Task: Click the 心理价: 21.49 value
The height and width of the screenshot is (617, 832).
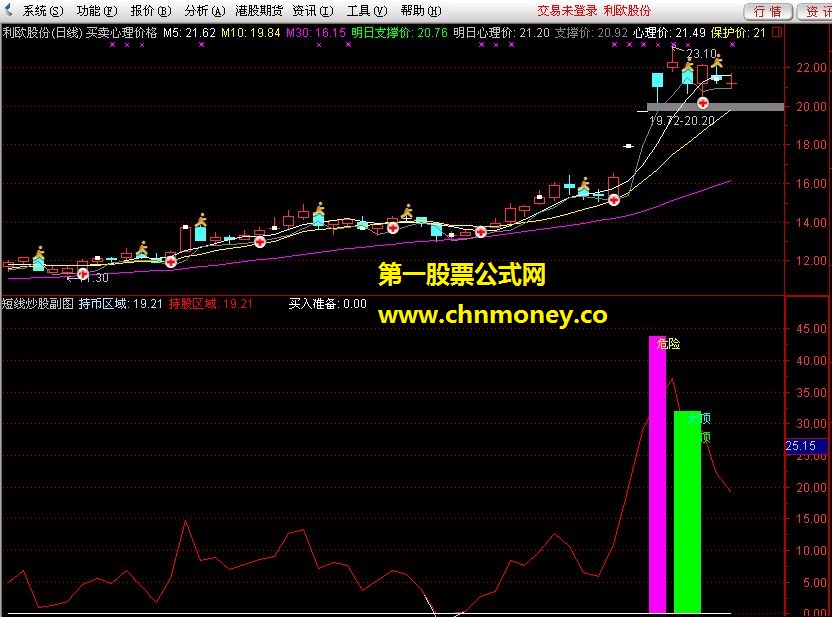Action: pos(669,32)
